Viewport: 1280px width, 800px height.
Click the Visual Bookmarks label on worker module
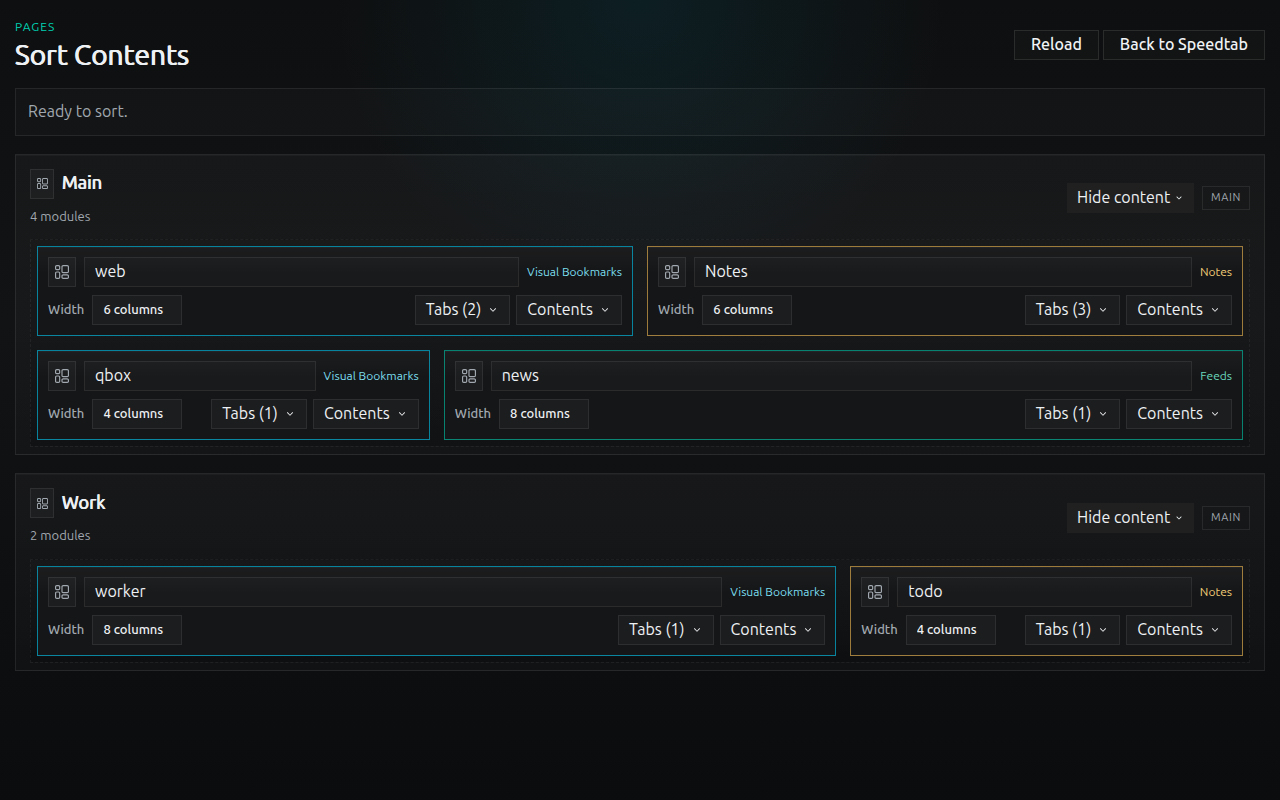click(x=777, y=592)
